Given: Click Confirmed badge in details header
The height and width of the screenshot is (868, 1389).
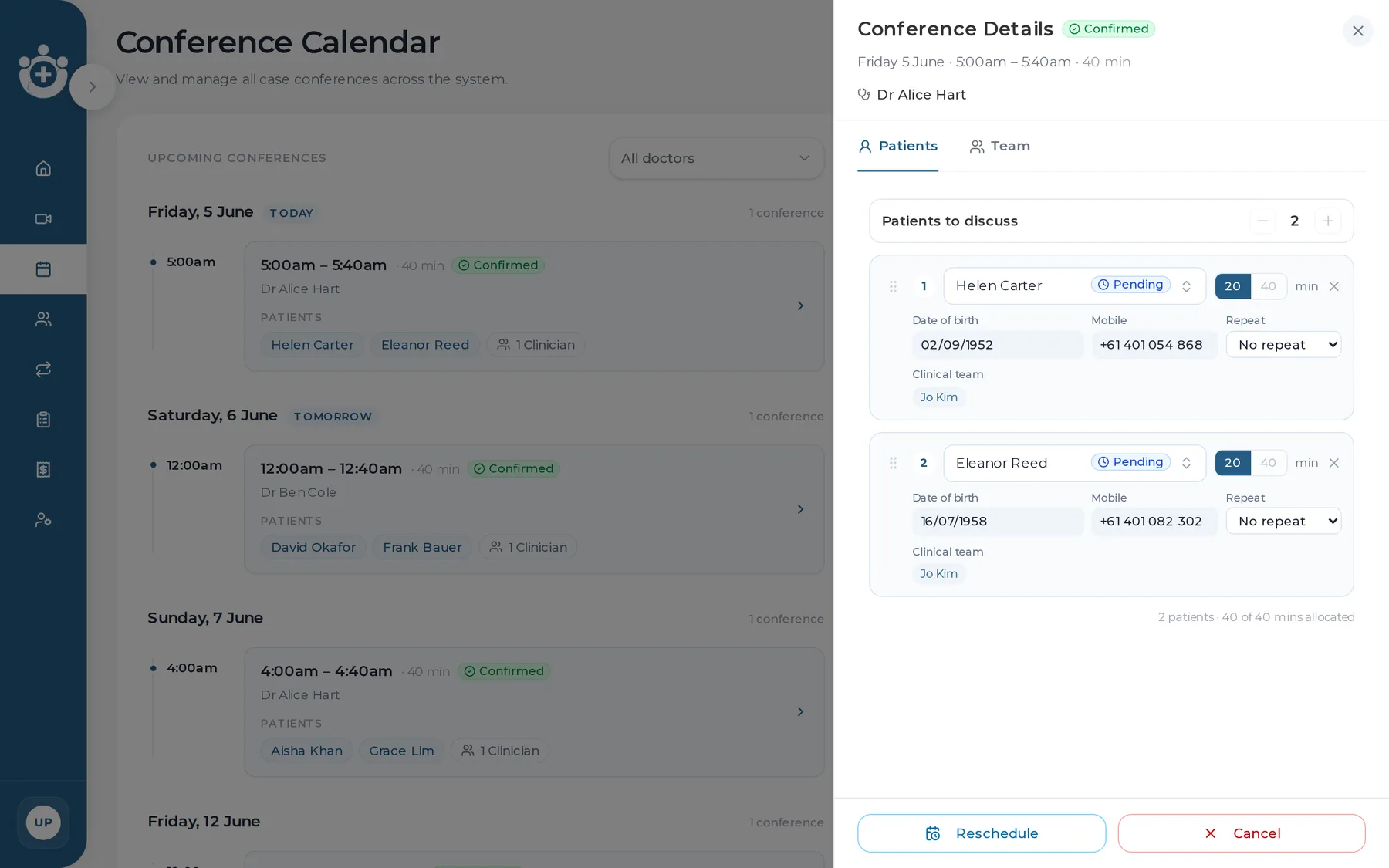Looking at the screenshot, I should click(1109, 29).
